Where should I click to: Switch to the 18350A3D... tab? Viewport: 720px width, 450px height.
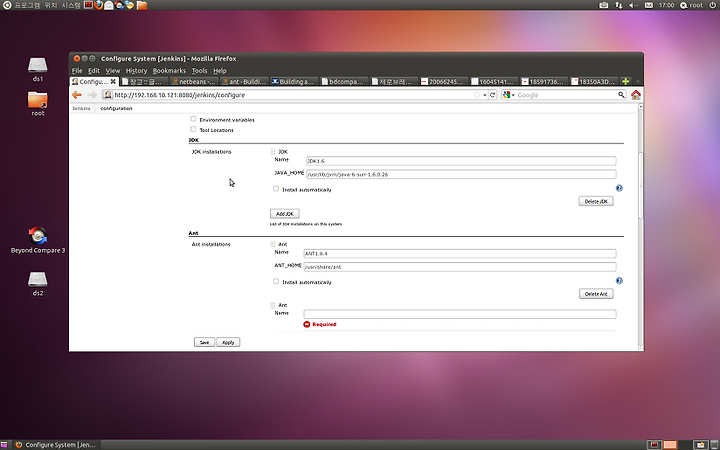pos(594,81)
